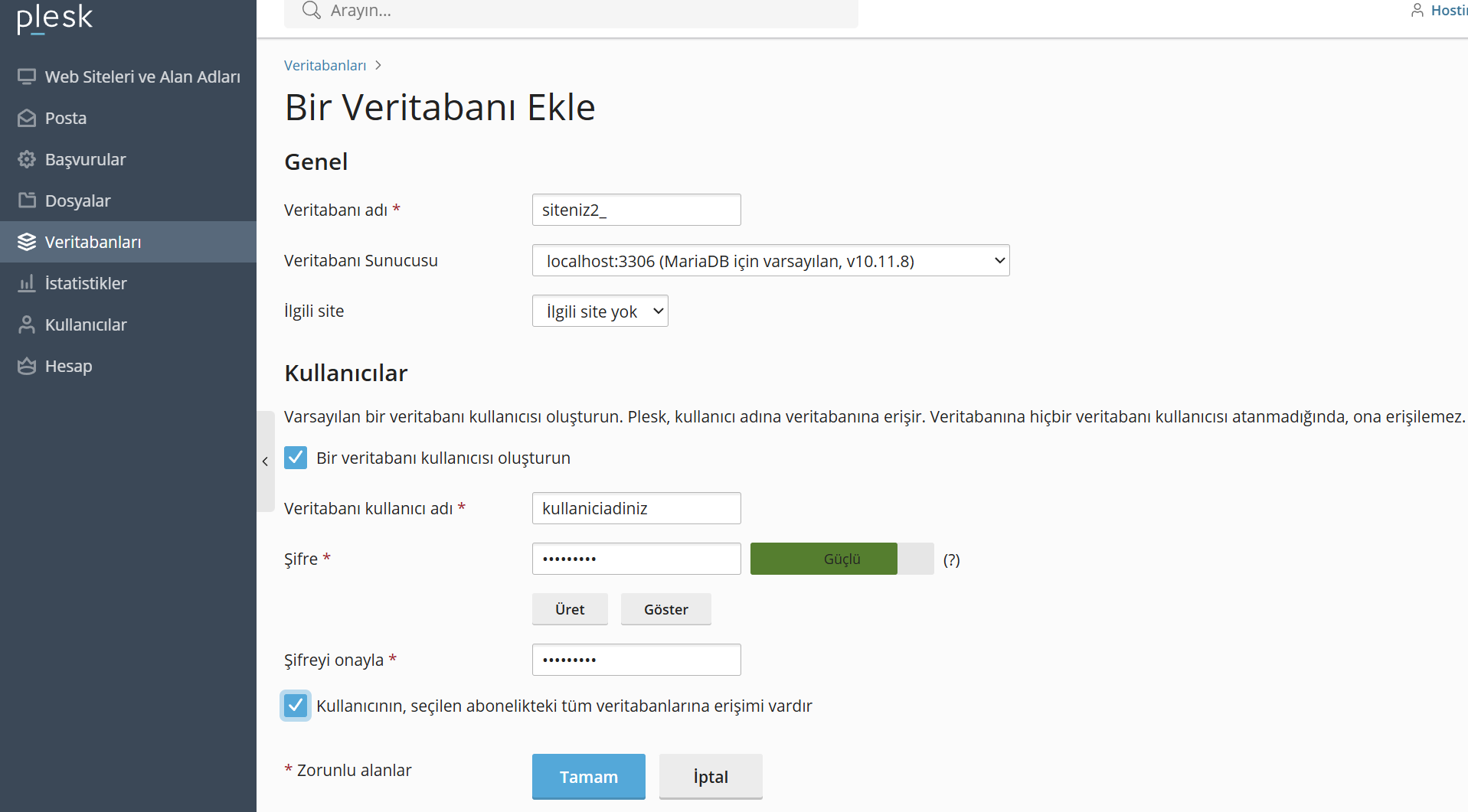Uncheck Bir veritabanı kullanıcısı oluşturun checkbox

296,458
